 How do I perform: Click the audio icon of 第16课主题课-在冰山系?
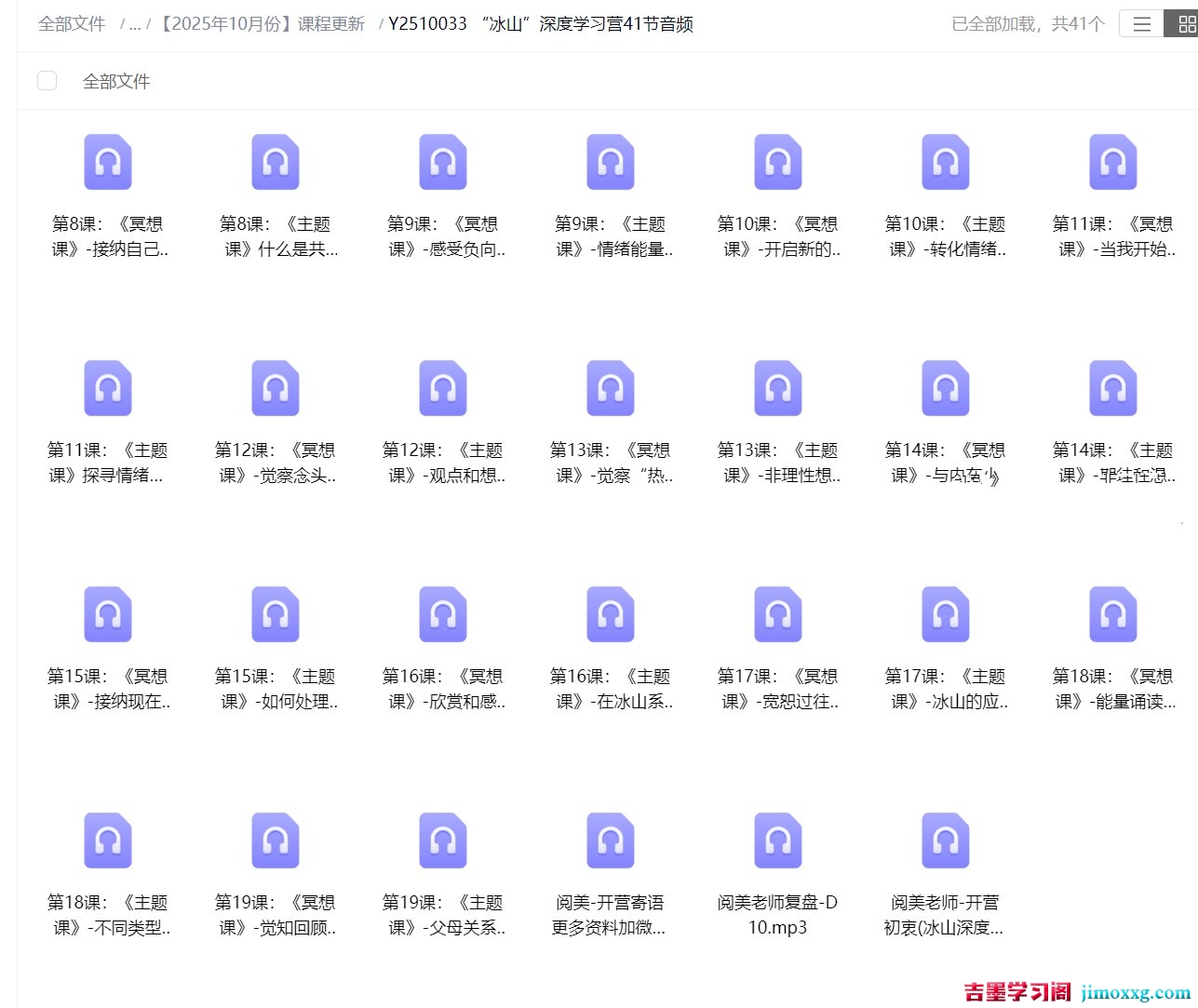click(610, 614)
